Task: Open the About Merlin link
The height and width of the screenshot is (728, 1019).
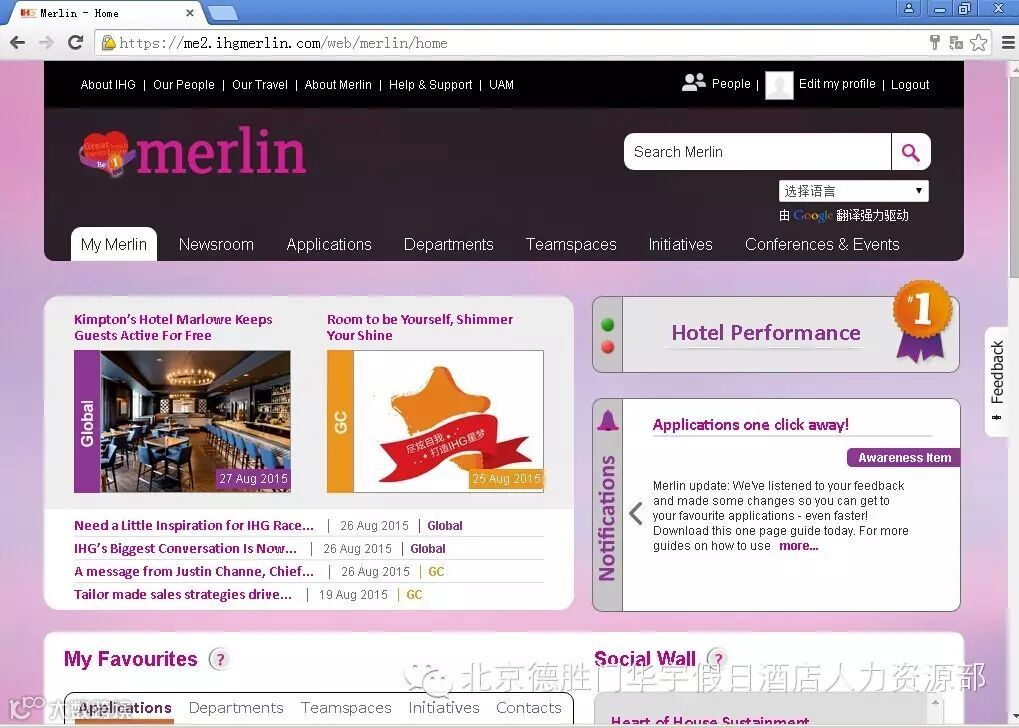Action: tap(338, 84)
